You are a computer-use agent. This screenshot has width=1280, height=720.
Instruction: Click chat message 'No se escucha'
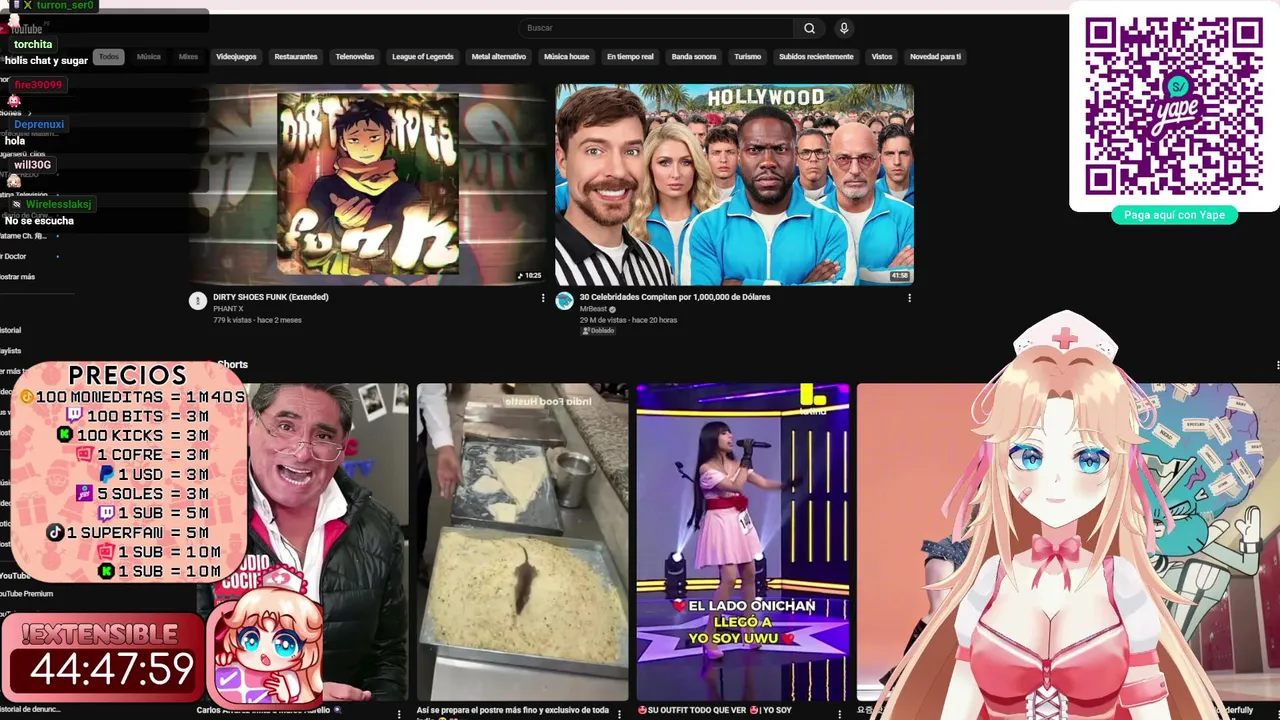click(39, 221)
